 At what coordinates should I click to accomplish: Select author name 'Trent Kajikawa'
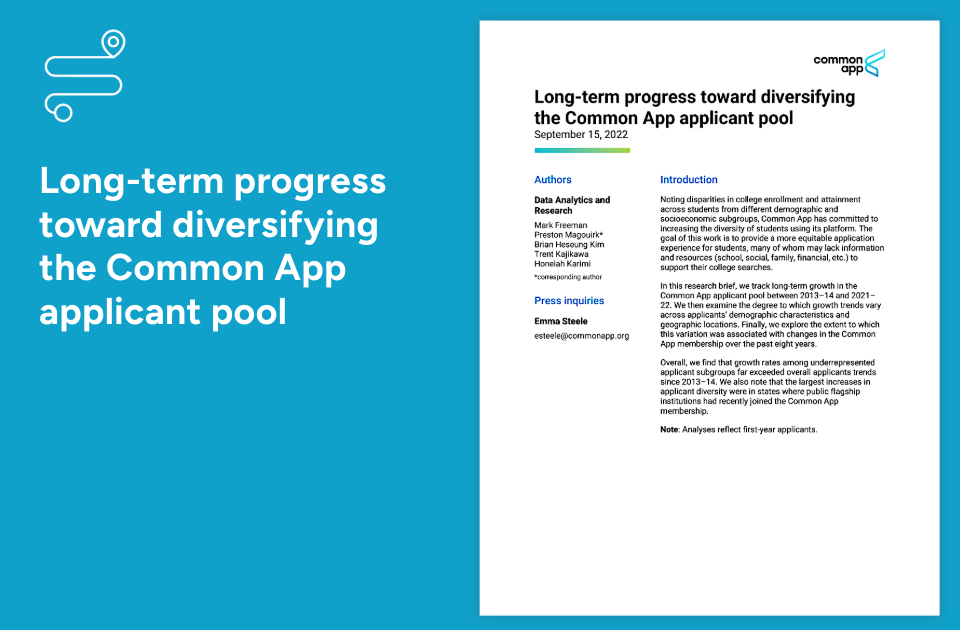(561, 254)
